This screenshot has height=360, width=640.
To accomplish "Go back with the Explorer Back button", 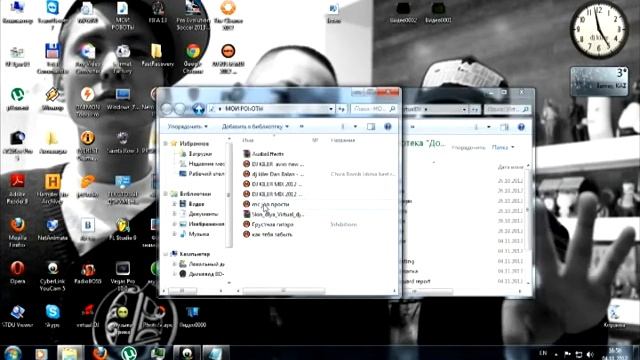I will click(167, 109).
